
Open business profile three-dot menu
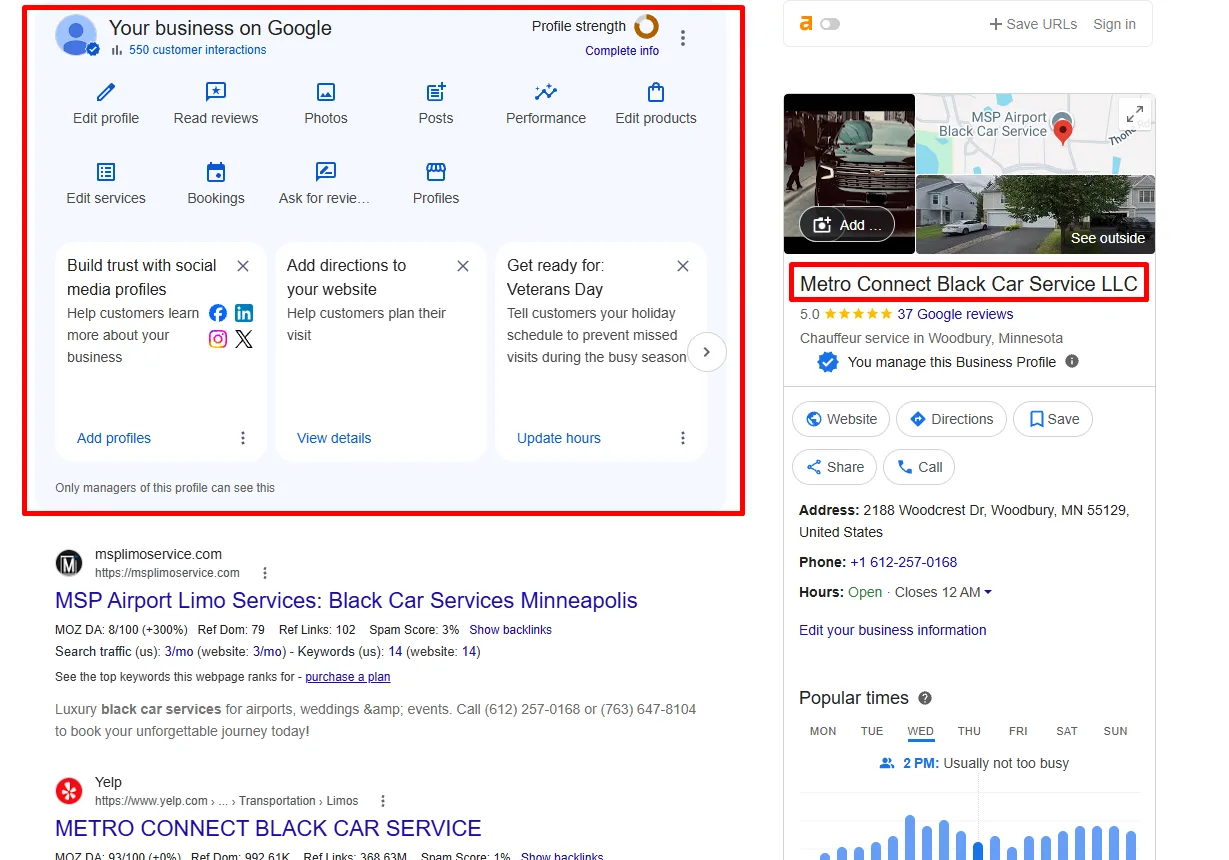683,38
